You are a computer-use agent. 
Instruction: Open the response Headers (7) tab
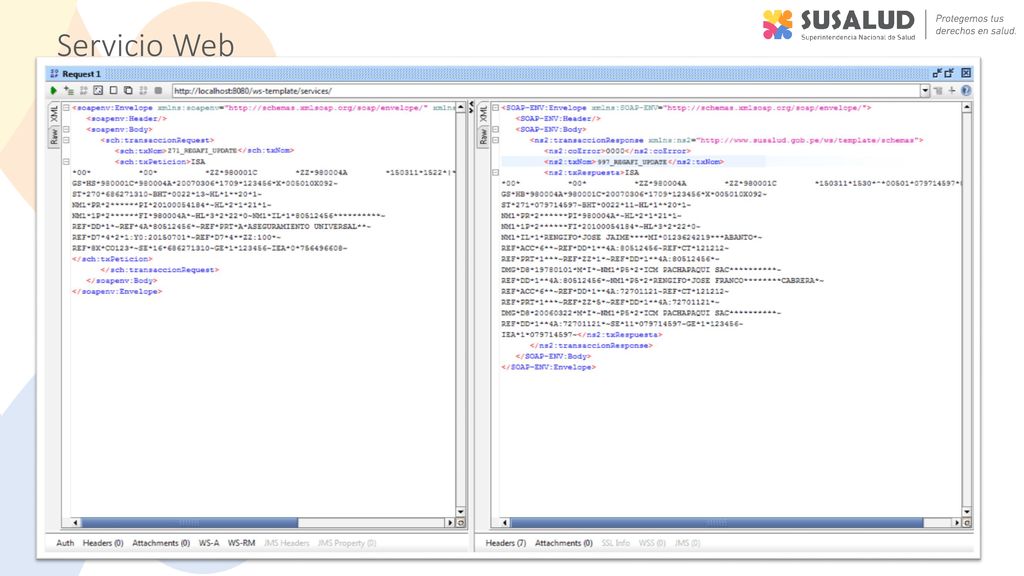(505, 543)
